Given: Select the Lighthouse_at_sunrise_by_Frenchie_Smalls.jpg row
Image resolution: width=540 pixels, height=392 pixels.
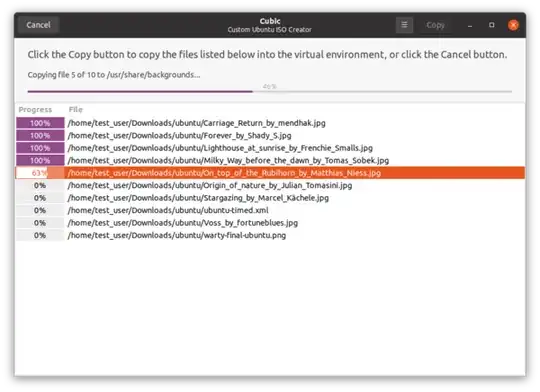Looking at the screenshot, I should pyautogui.click(x=270, y=148).
